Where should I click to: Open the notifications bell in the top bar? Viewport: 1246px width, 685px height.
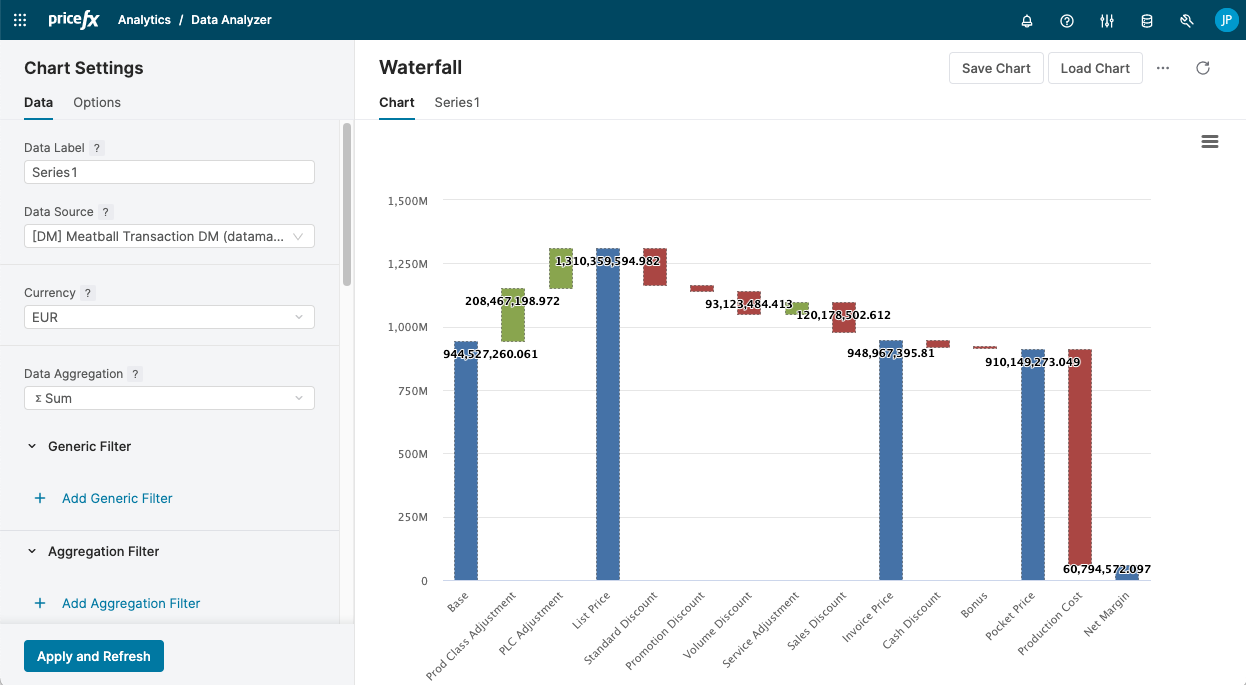(1026, 20)
